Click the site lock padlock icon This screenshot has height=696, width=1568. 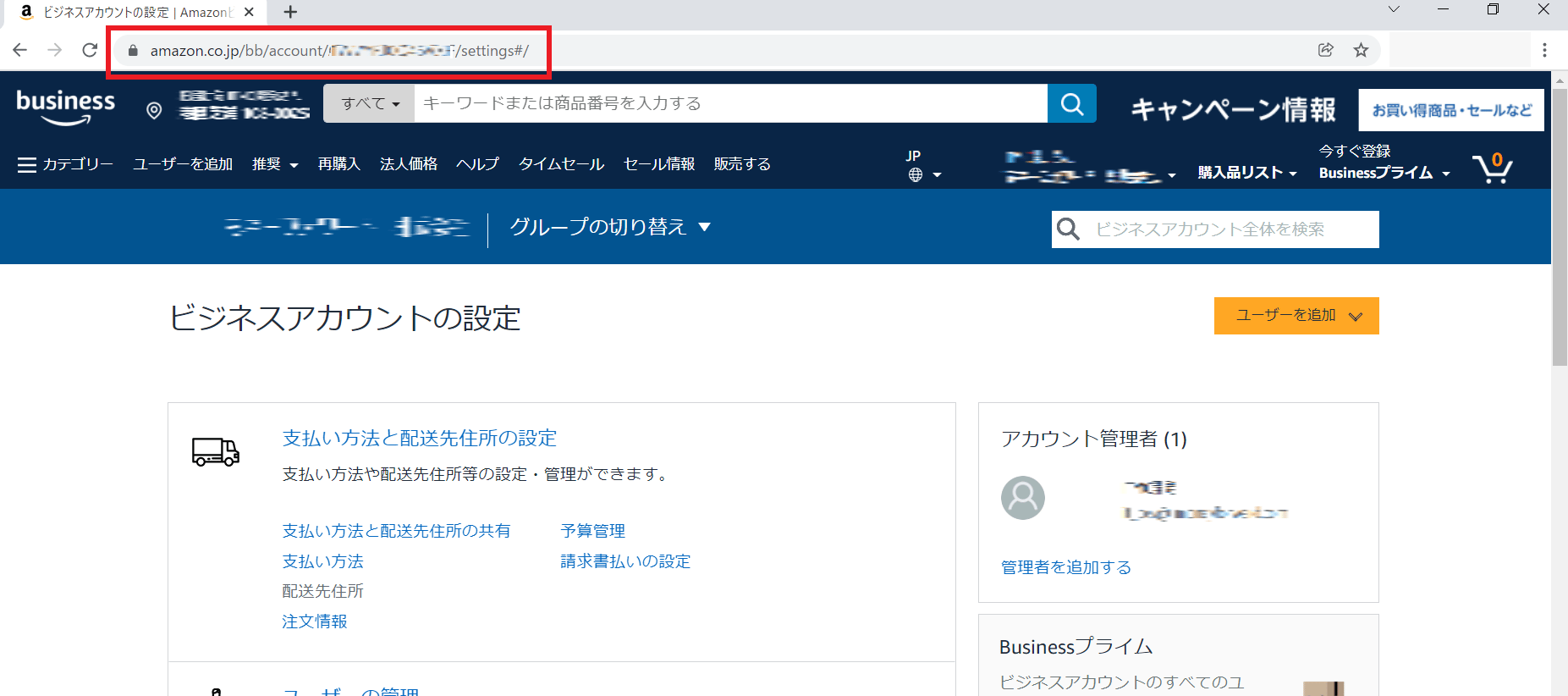133,51
